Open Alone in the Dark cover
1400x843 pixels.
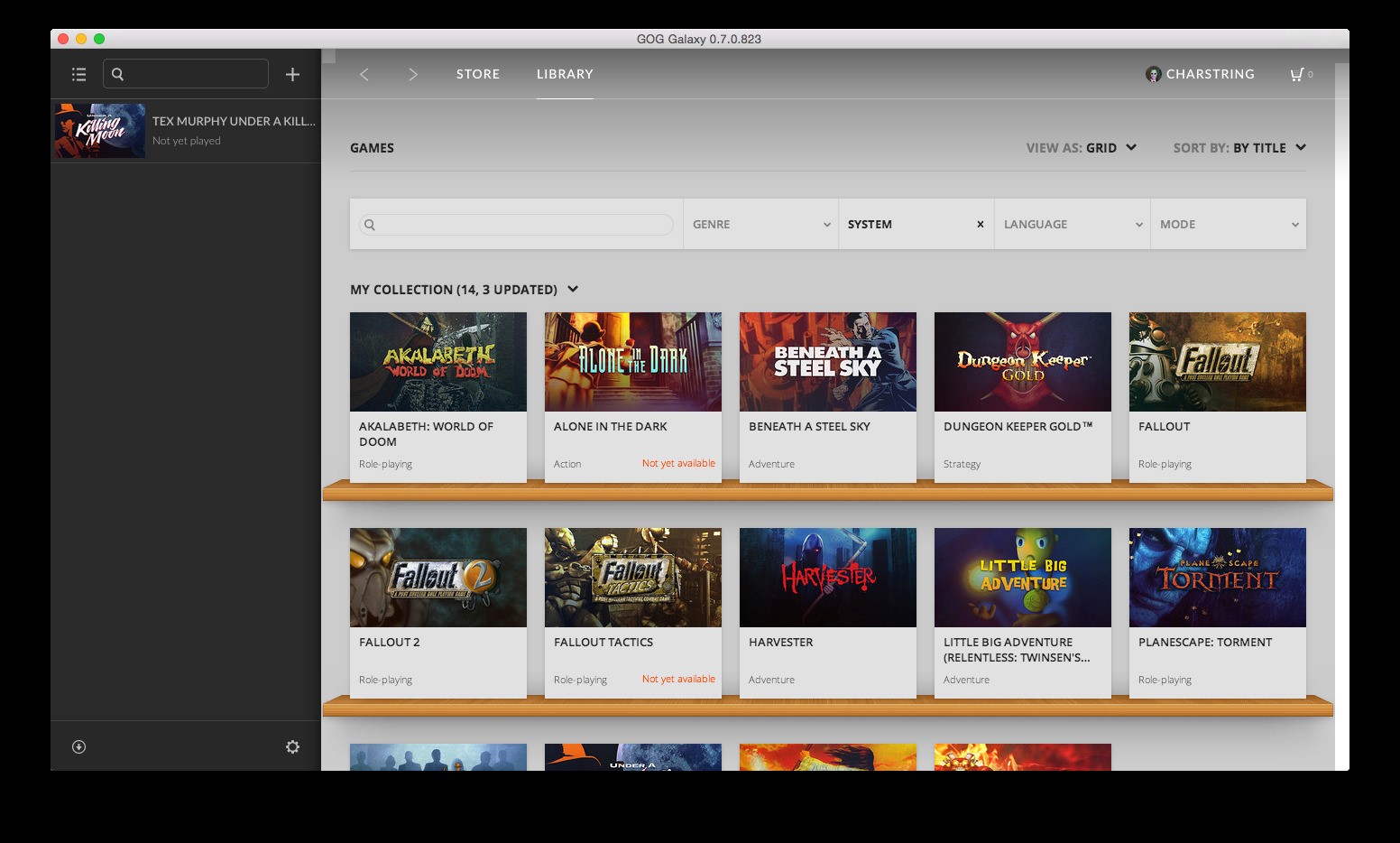click(x=633, y=362)
